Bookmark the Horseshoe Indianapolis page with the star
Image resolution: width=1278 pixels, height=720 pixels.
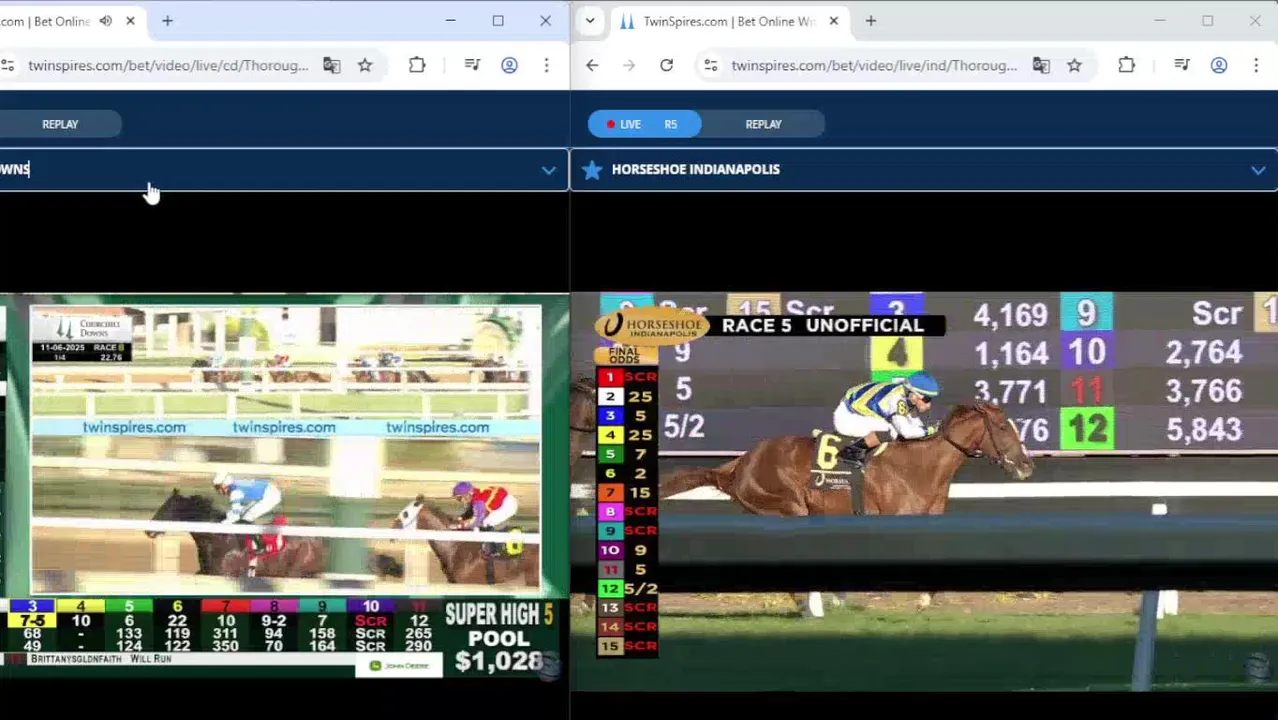pyautogui.click(x=1074, y=65)
